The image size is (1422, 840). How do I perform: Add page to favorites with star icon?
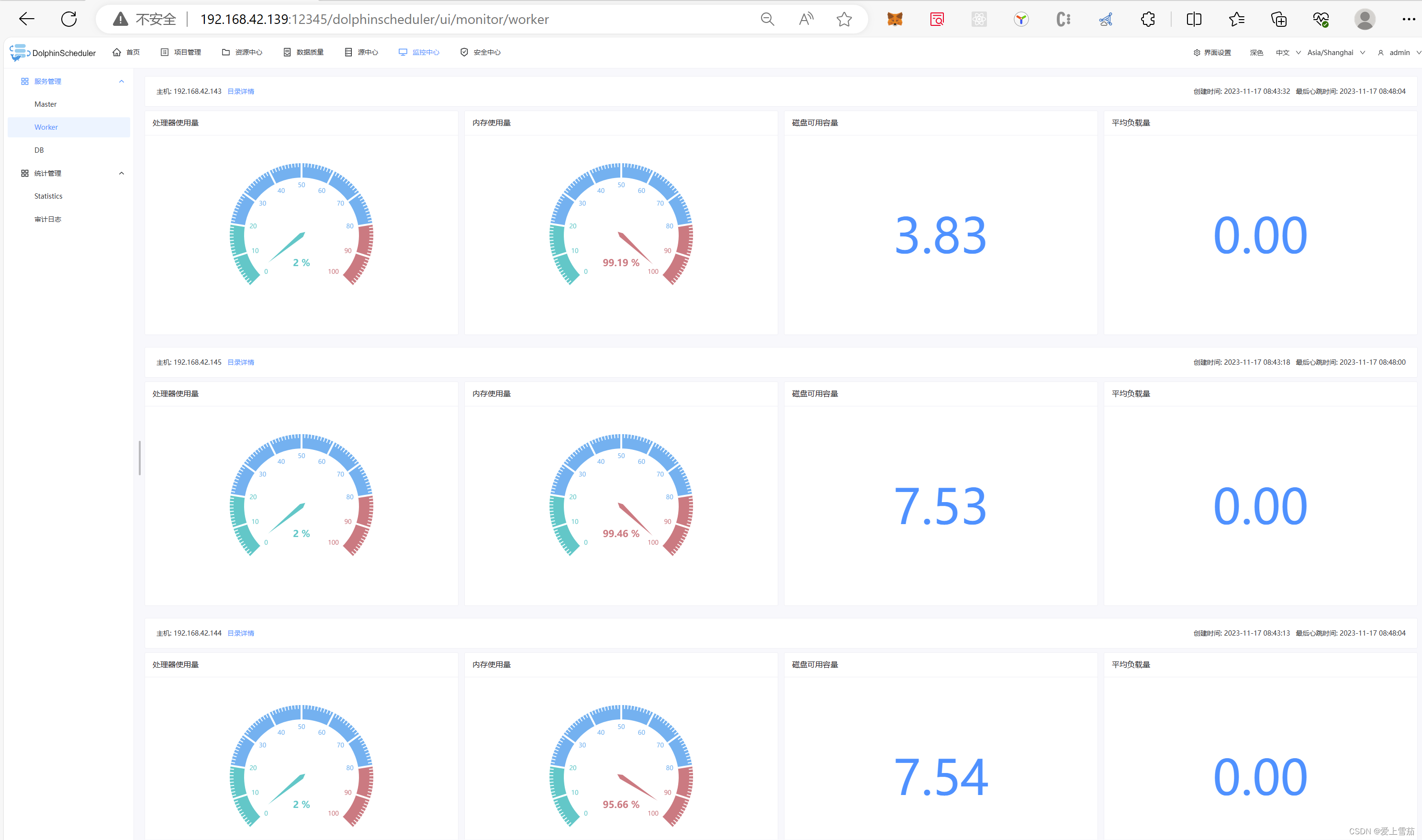coord(844,19)
